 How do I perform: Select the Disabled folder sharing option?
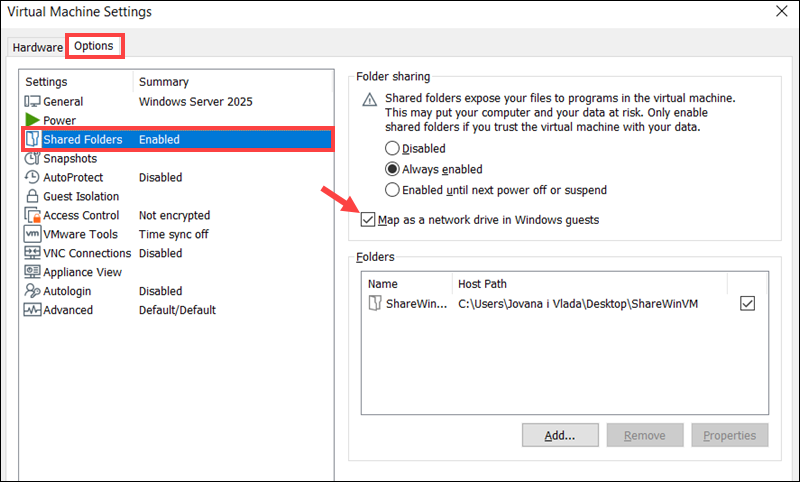[393, 149]
